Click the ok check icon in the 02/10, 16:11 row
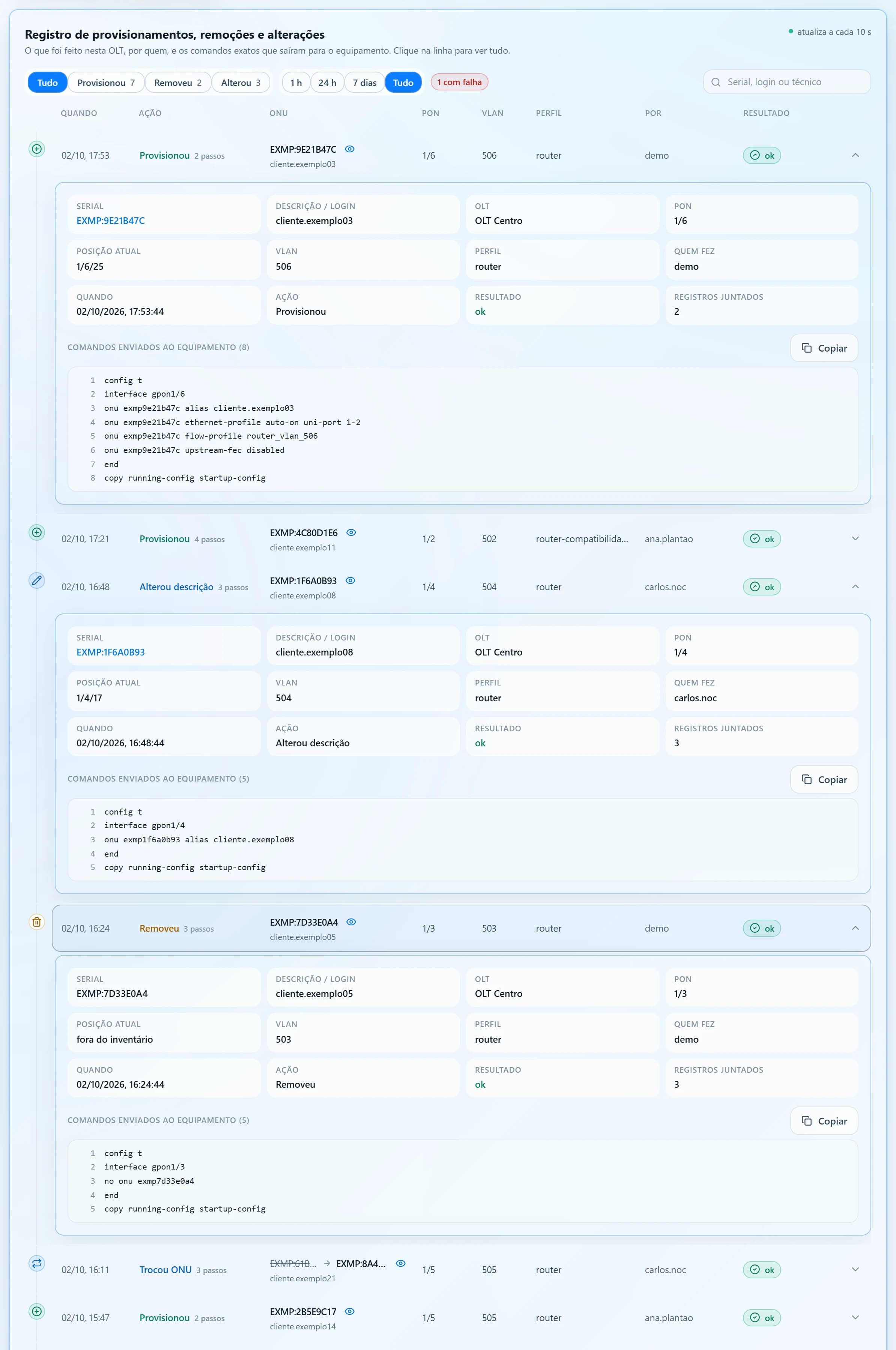The height and width of the screenshot is (1350, 896). click(x=755, y=1269)
